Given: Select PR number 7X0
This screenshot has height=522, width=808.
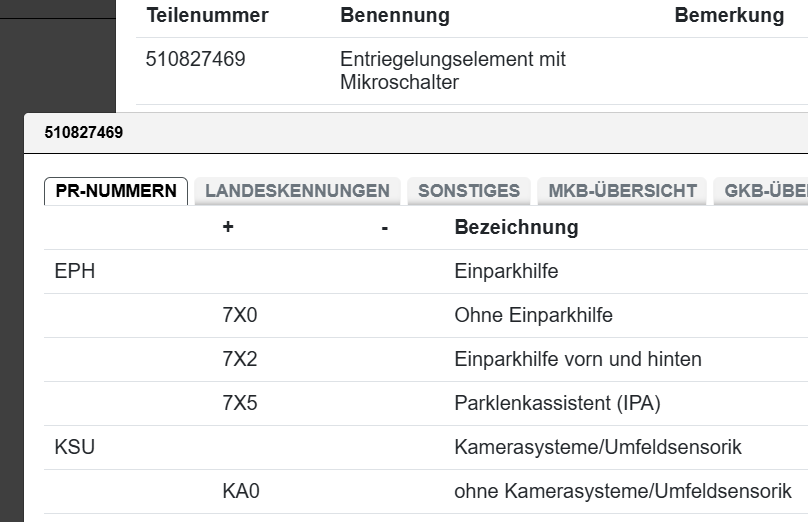Looking at the screenshot, I should 240,315.
